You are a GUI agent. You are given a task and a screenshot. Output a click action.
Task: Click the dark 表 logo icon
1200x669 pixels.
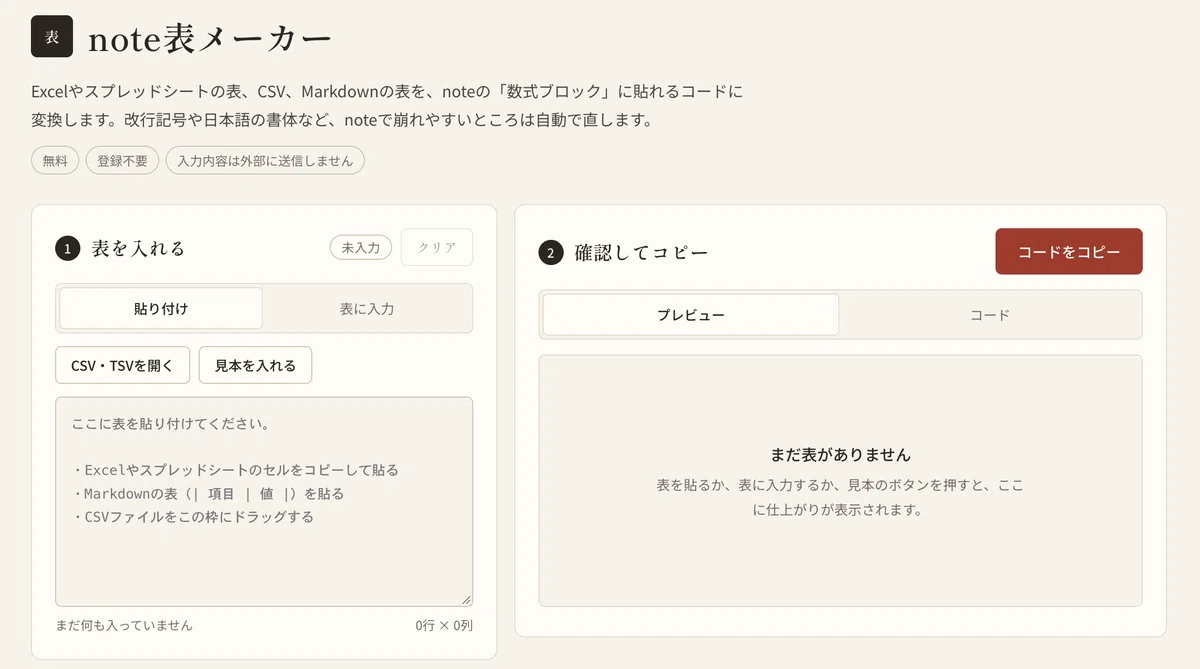click(x=52, y=37)
